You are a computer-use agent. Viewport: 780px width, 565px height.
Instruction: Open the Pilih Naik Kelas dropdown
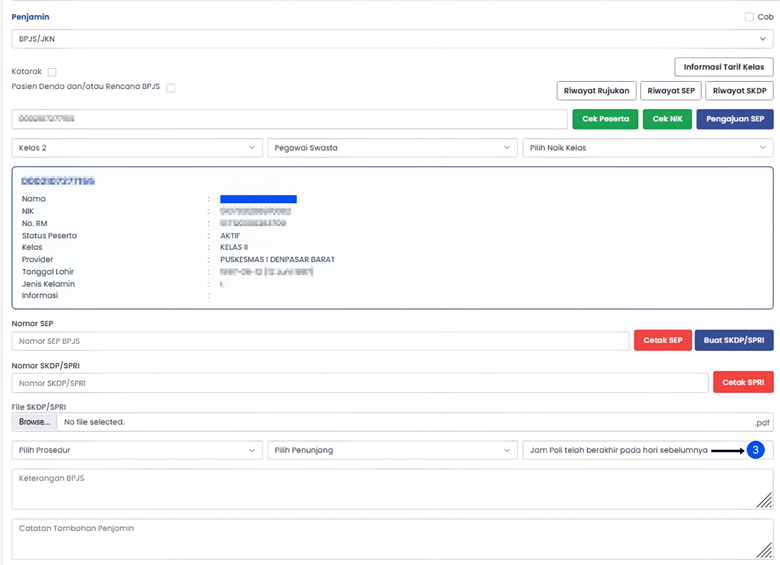tap(647, 148)
